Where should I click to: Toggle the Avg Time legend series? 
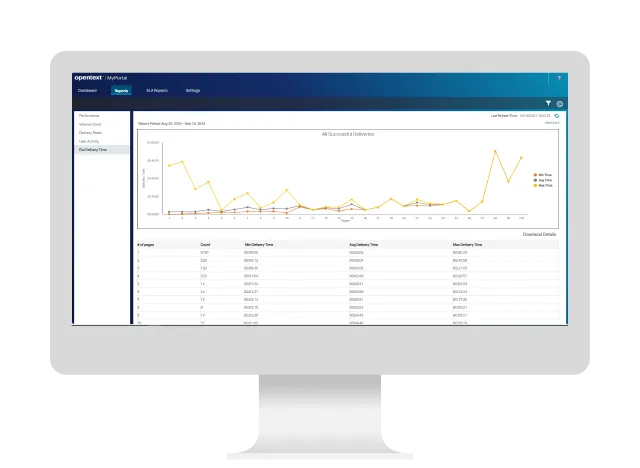point(542,180)
